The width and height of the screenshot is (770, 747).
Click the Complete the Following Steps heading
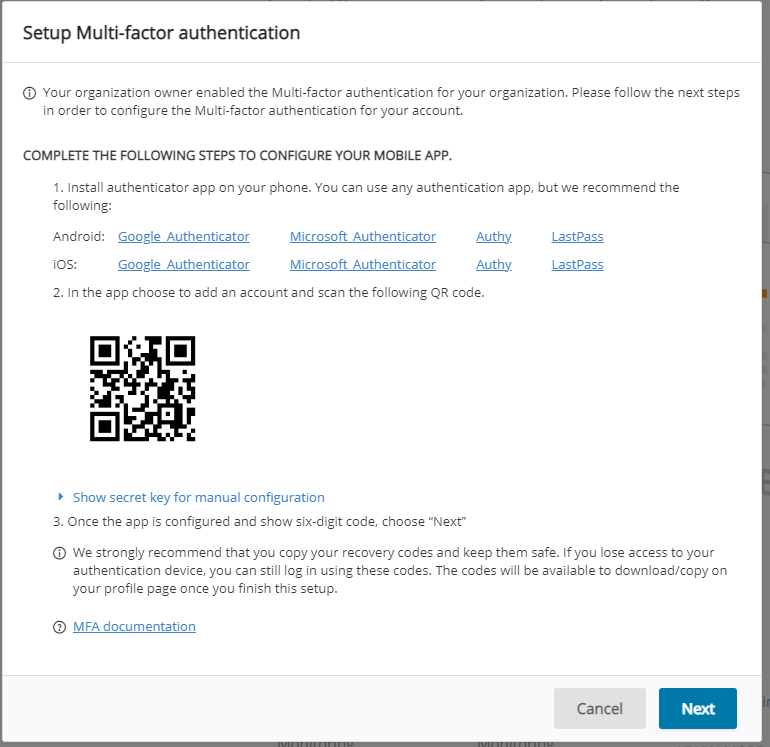(x=237, y=157)
